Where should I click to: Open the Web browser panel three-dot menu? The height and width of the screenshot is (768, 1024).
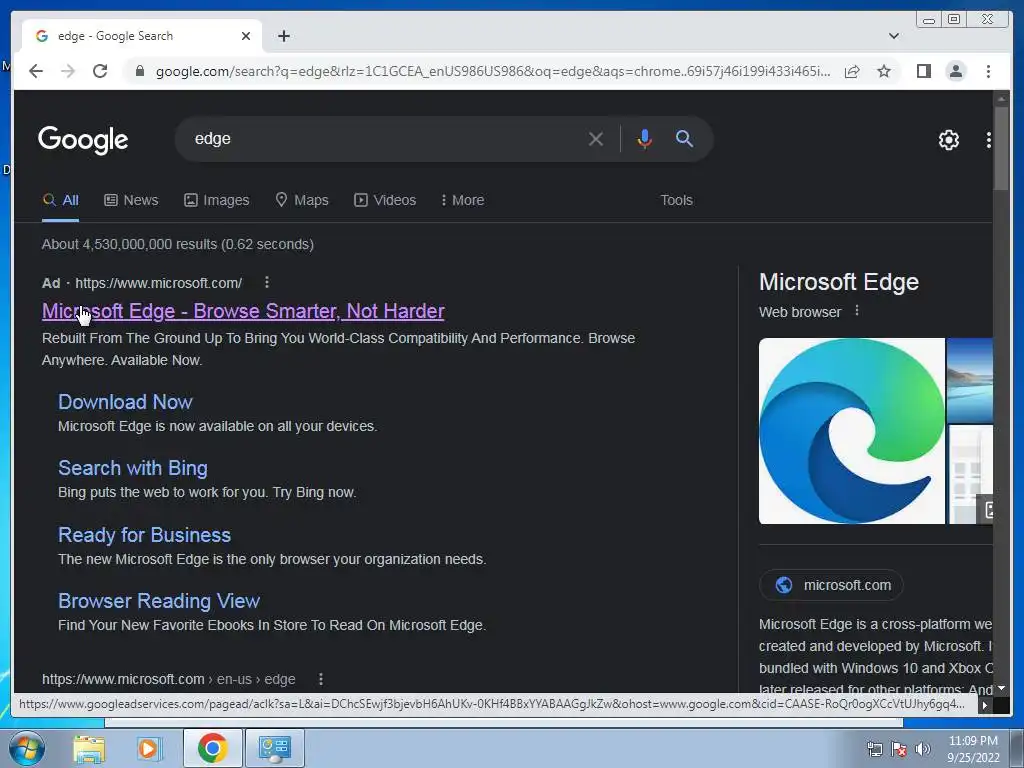tap(857, 312)
